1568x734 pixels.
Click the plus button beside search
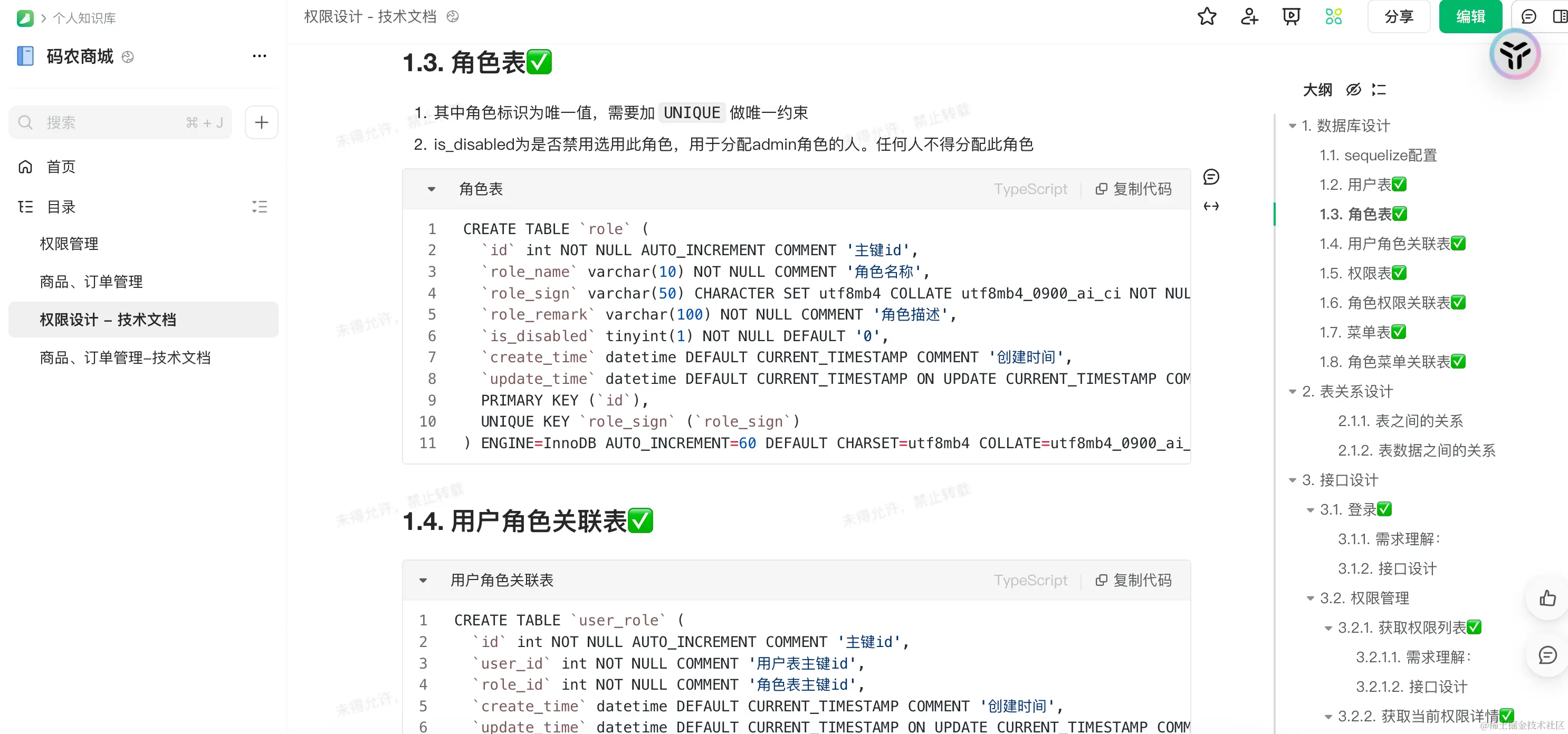pos(261,122)
